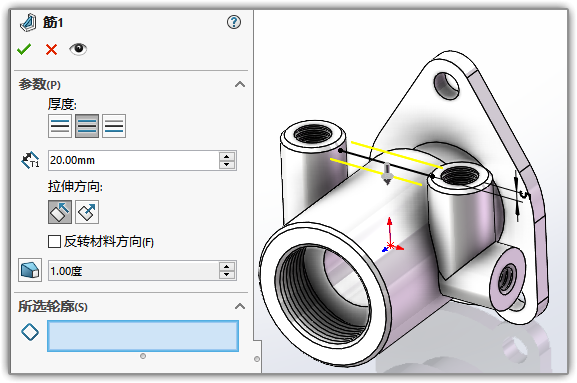Choose parallel-to-sketch extrusion direction
Viewport: 577px width, 383px height.
point(60,212)
